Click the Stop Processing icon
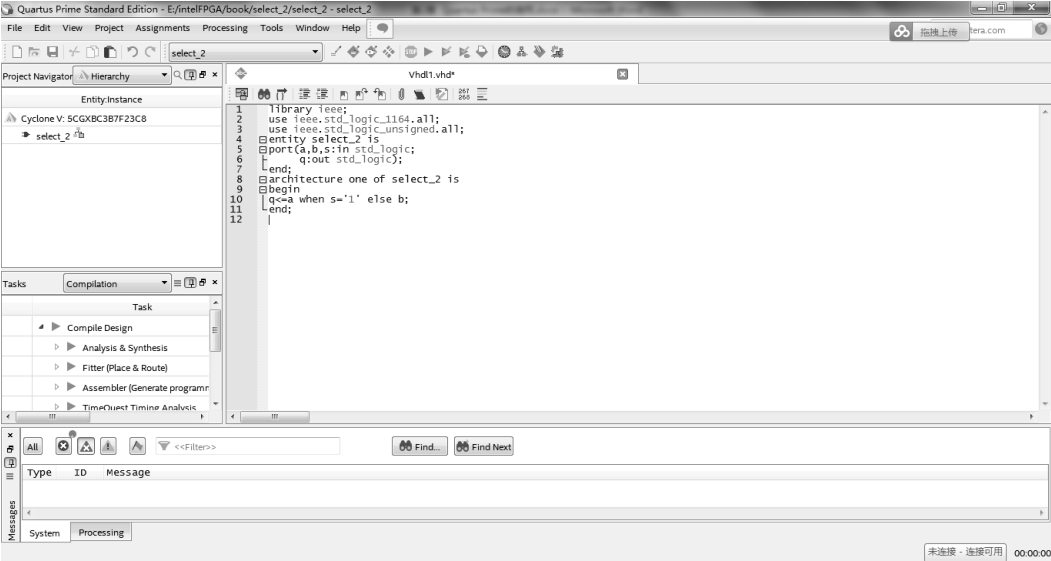The height and width of the screenshot is (561, 1051). click(411, 52)
